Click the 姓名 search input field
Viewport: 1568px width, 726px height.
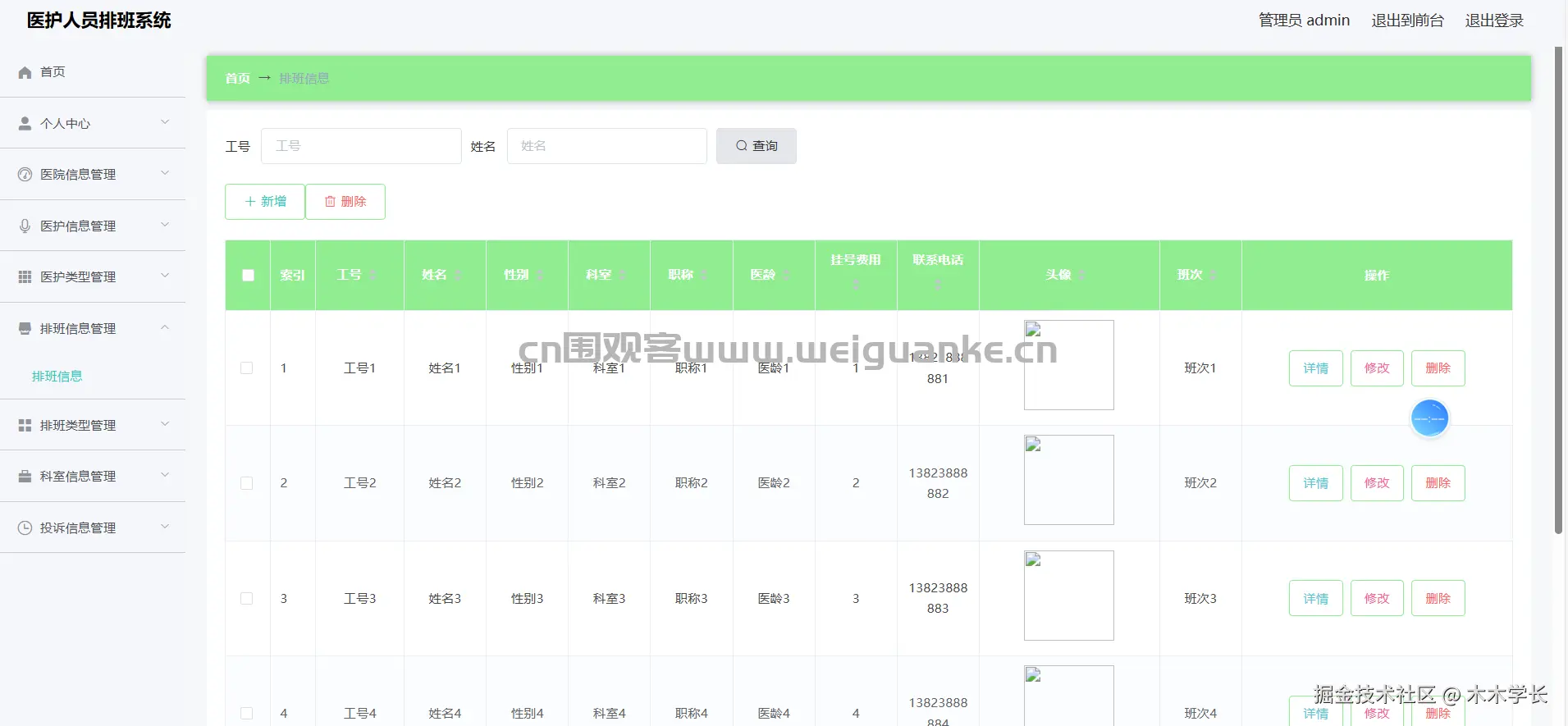(607, 146)
